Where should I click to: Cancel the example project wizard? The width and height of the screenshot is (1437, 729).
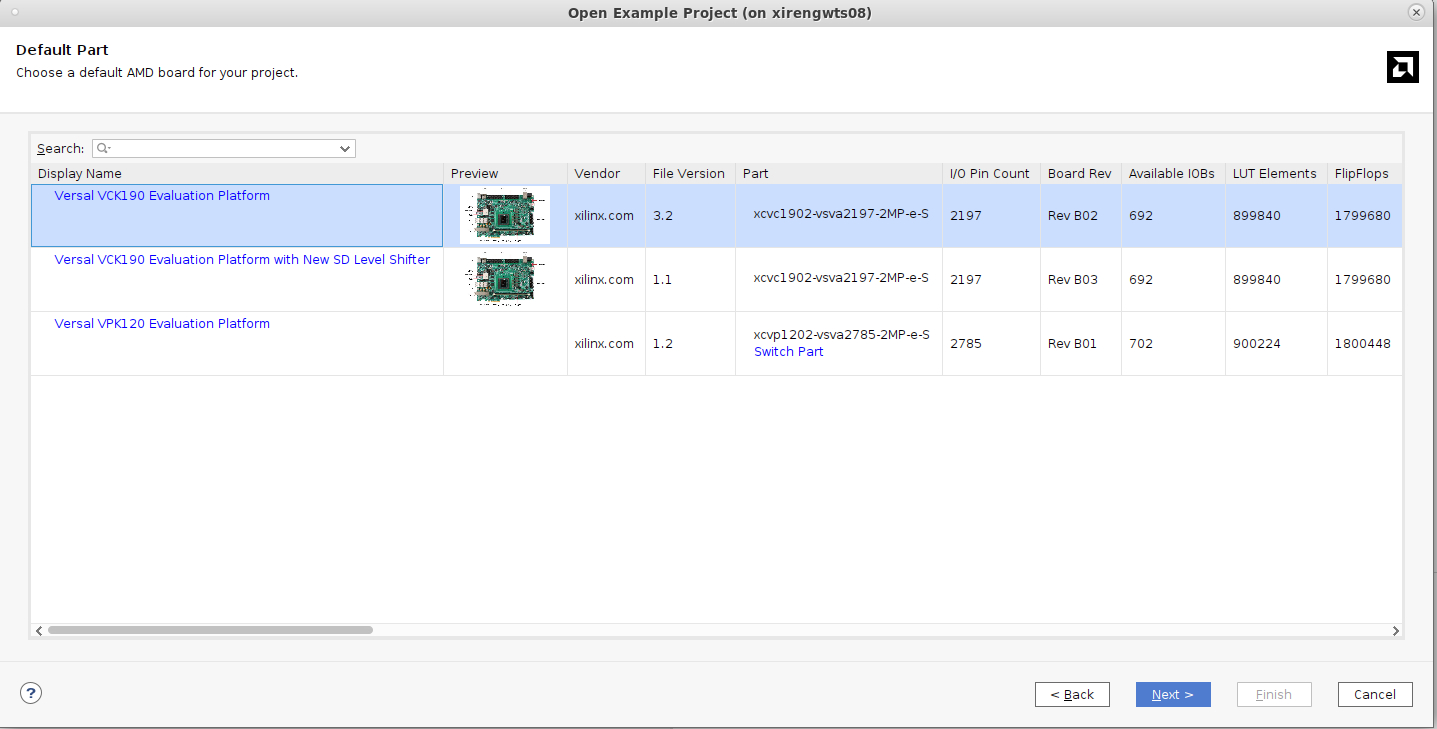coord(1374,694)
